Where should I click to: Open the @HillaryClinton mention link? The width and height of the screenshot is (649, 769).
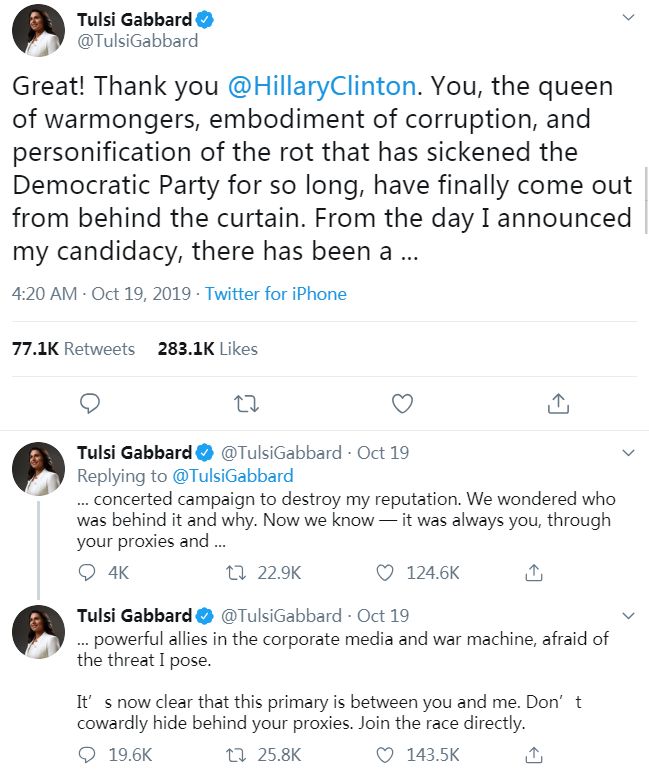click(323, 85)
